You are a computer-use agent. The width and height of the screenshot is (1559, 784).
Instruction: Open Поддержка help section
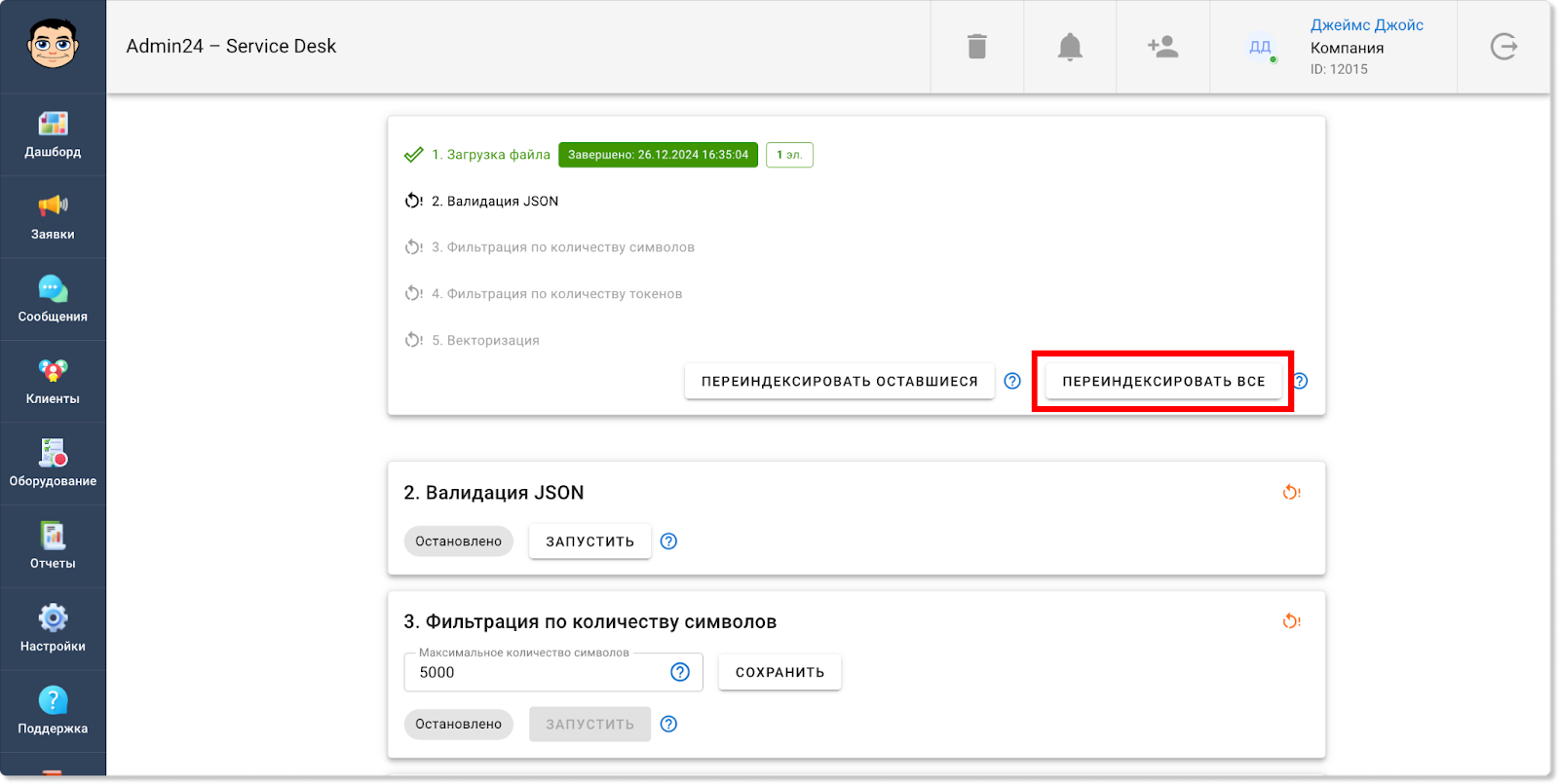click(x=53, y=711)
